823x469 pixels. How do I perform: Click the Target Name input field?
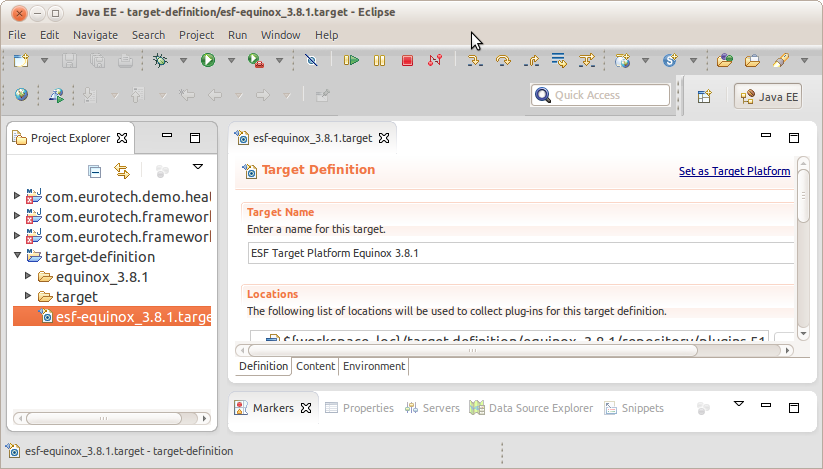pyautogui.click(x=521, y=253)
